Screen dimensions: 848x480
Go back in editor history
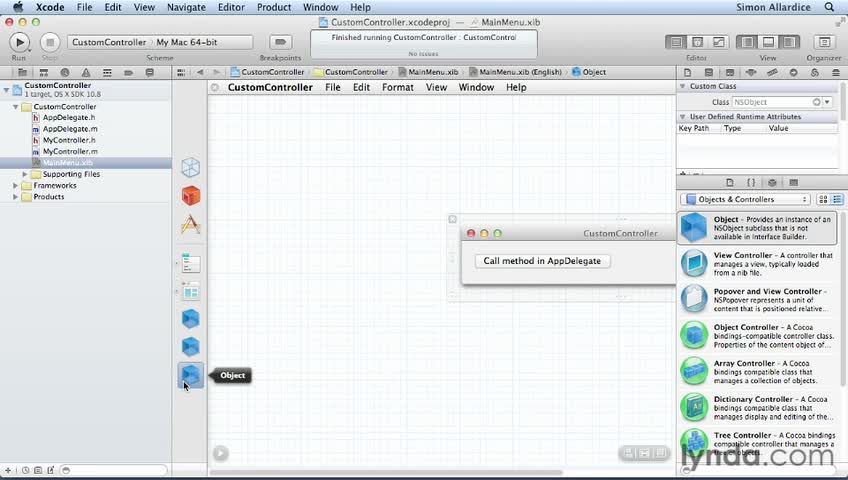coord(200,72)
